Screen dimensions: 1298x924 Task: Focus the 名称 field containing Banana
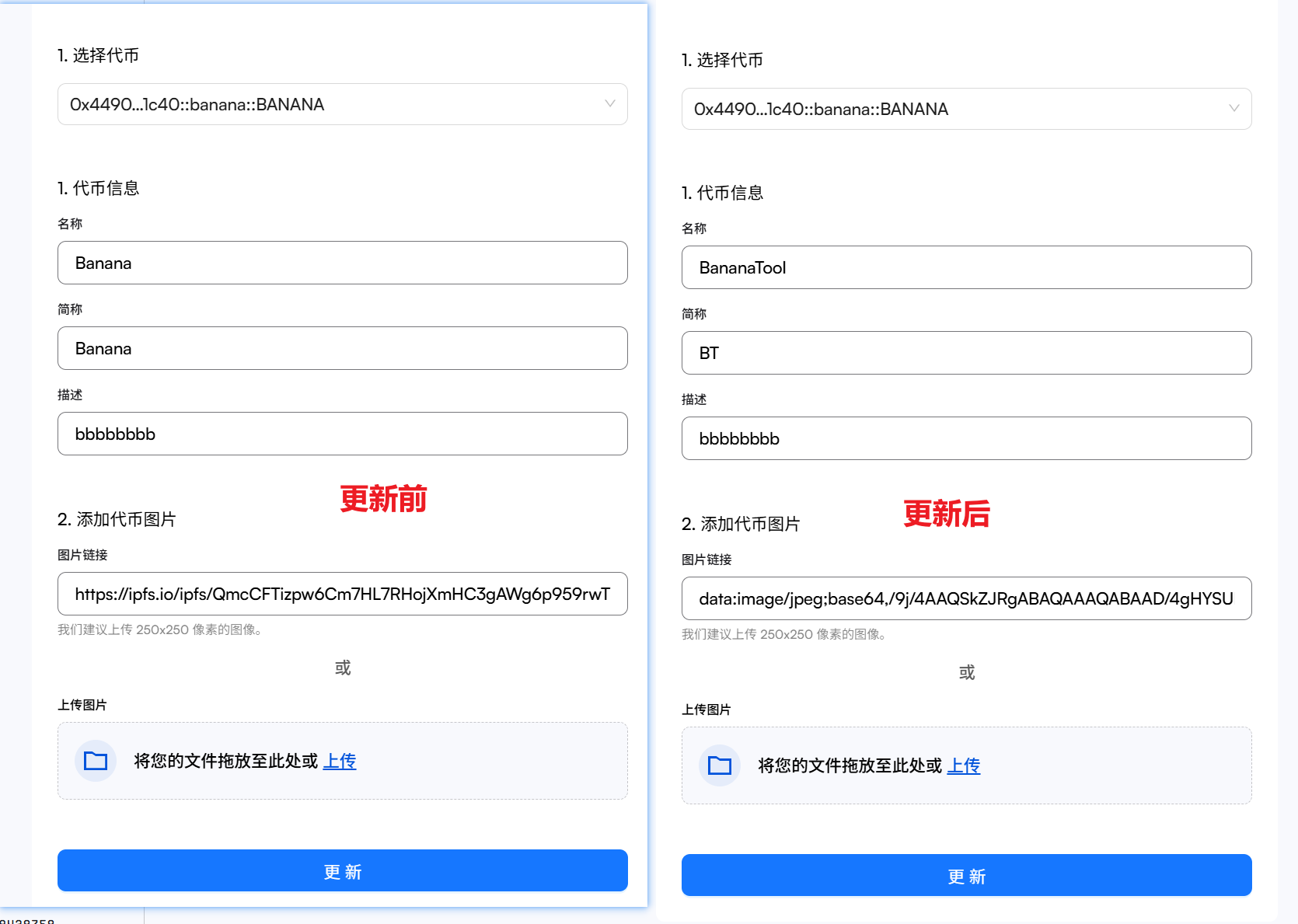[342, 263]
